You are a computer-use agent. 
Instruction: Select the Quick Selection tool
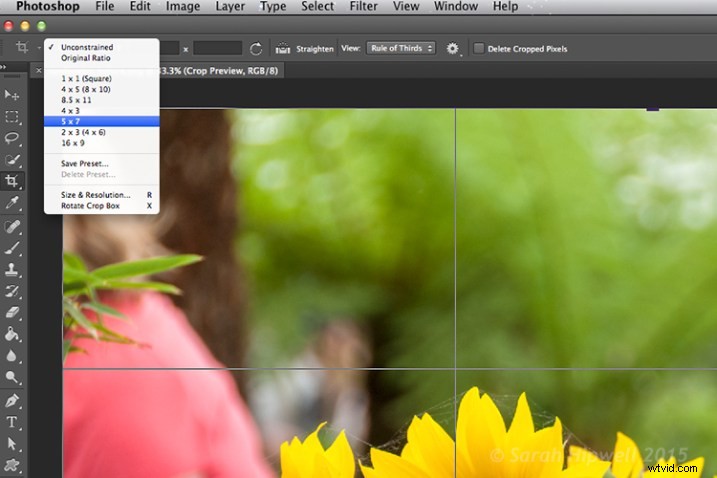pos(11,160)
